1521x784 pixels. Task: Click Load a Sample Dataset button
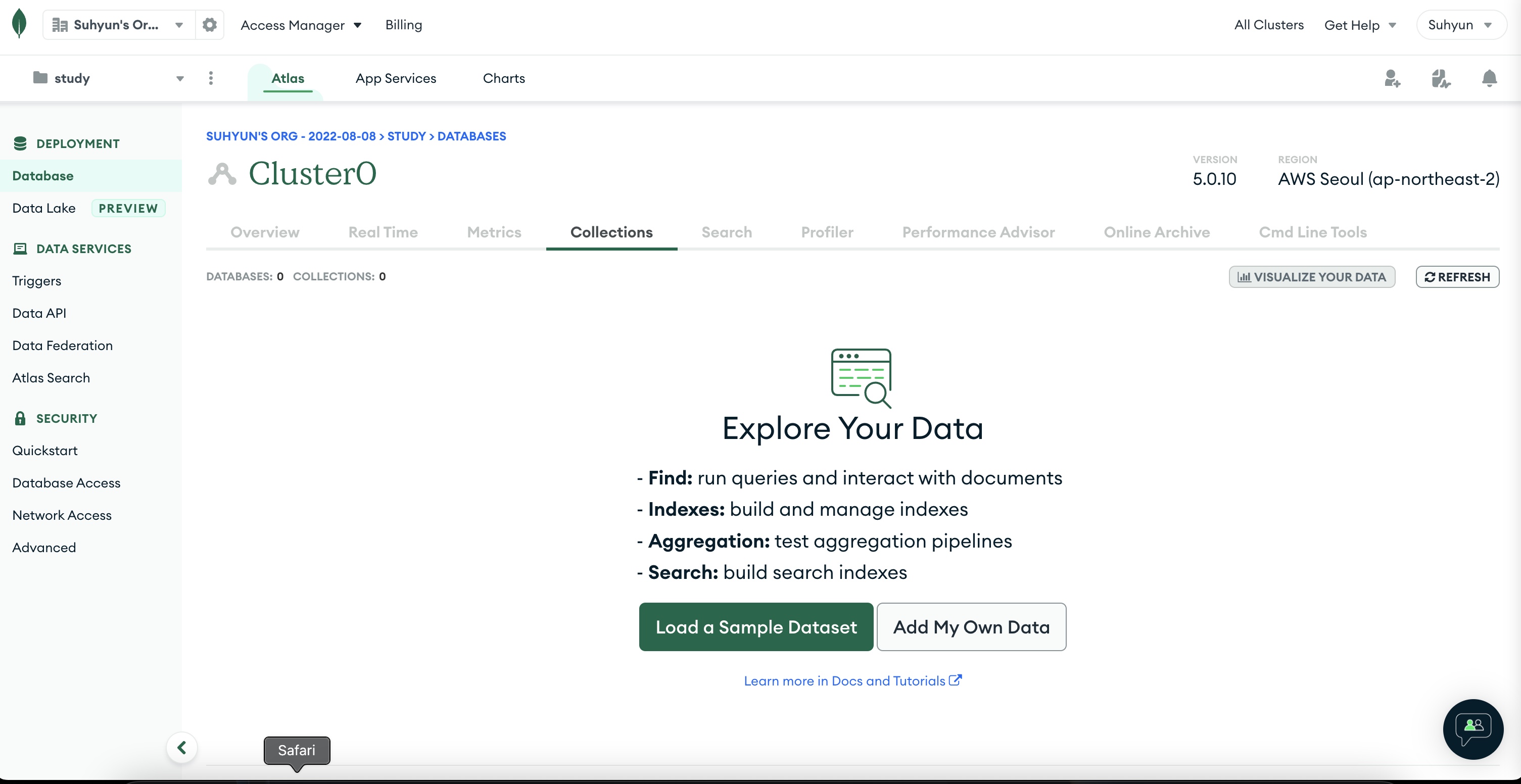[756, 627]
